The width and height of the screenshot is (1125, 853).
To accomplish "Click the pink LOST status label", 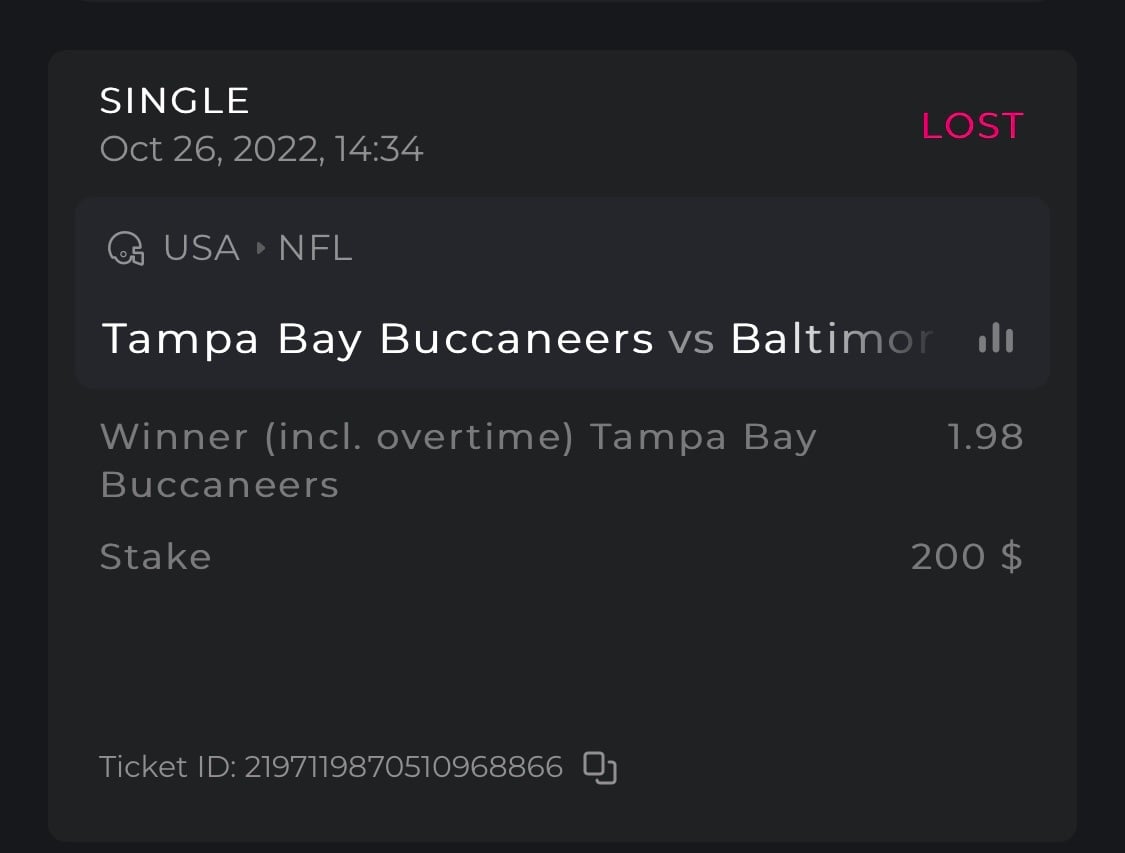I will pyautogui.click(x=971, y=126).
